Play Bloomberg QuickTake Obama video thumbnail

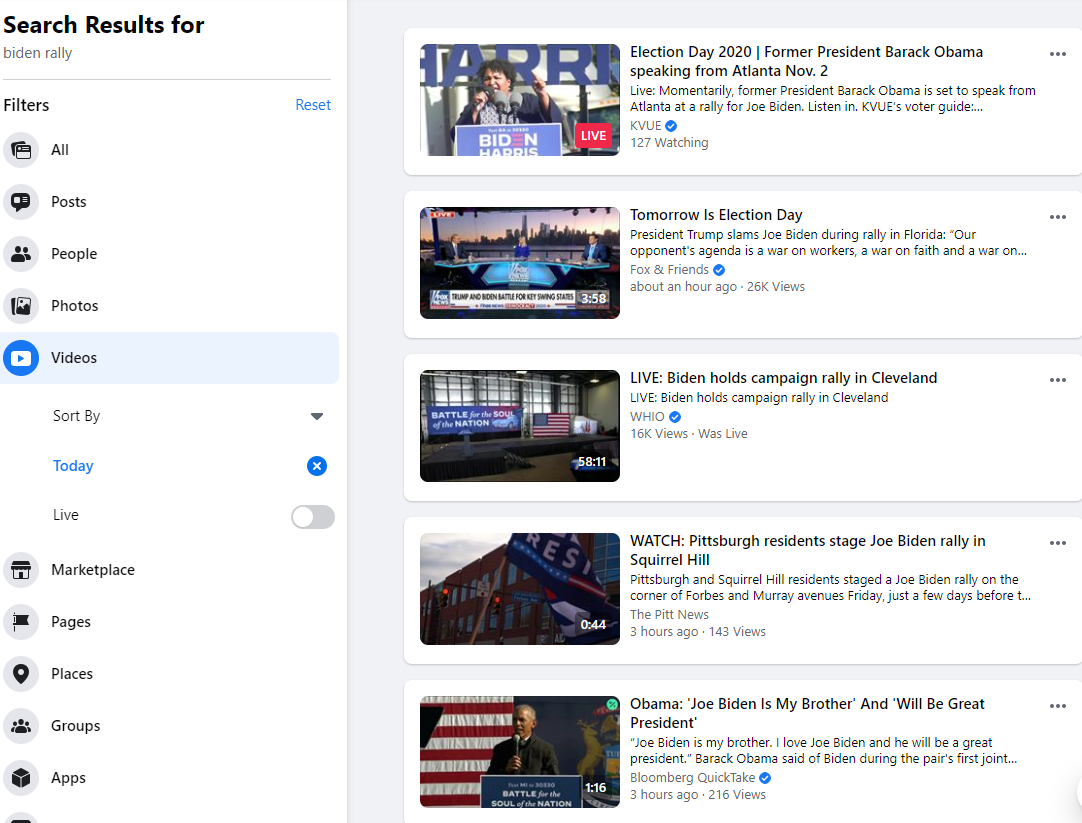pos(519,752)
